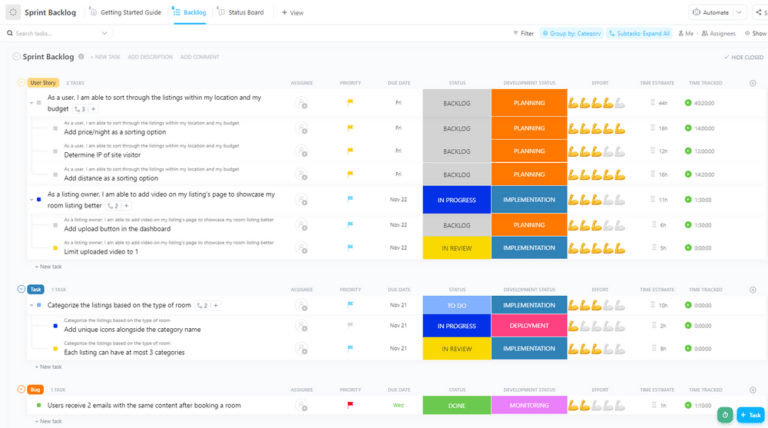Open the Getting Started Guide tab
This screenshot has width=768, height=428.
pos(126,13)
